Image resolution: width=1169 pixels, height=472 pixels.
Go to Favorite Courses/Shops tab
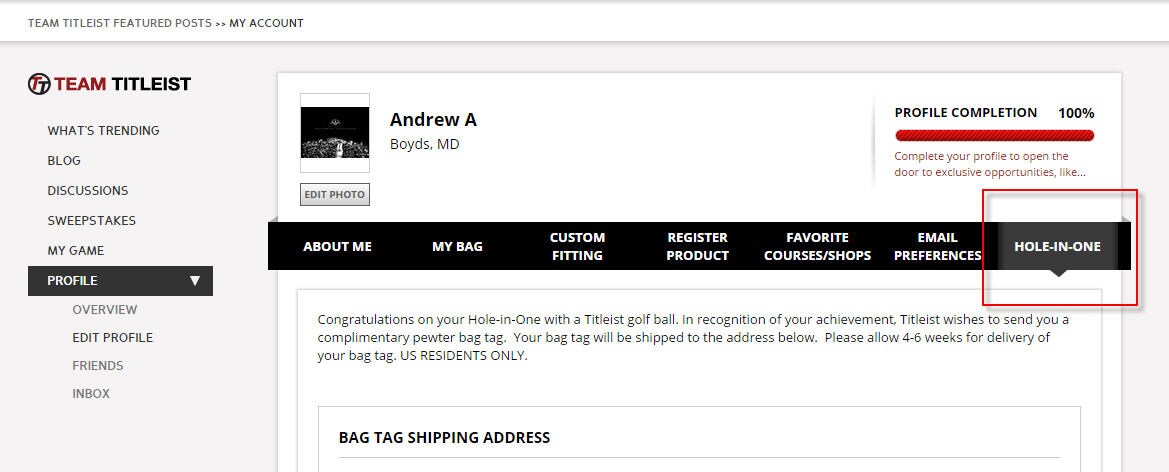[x=817, y=246]
